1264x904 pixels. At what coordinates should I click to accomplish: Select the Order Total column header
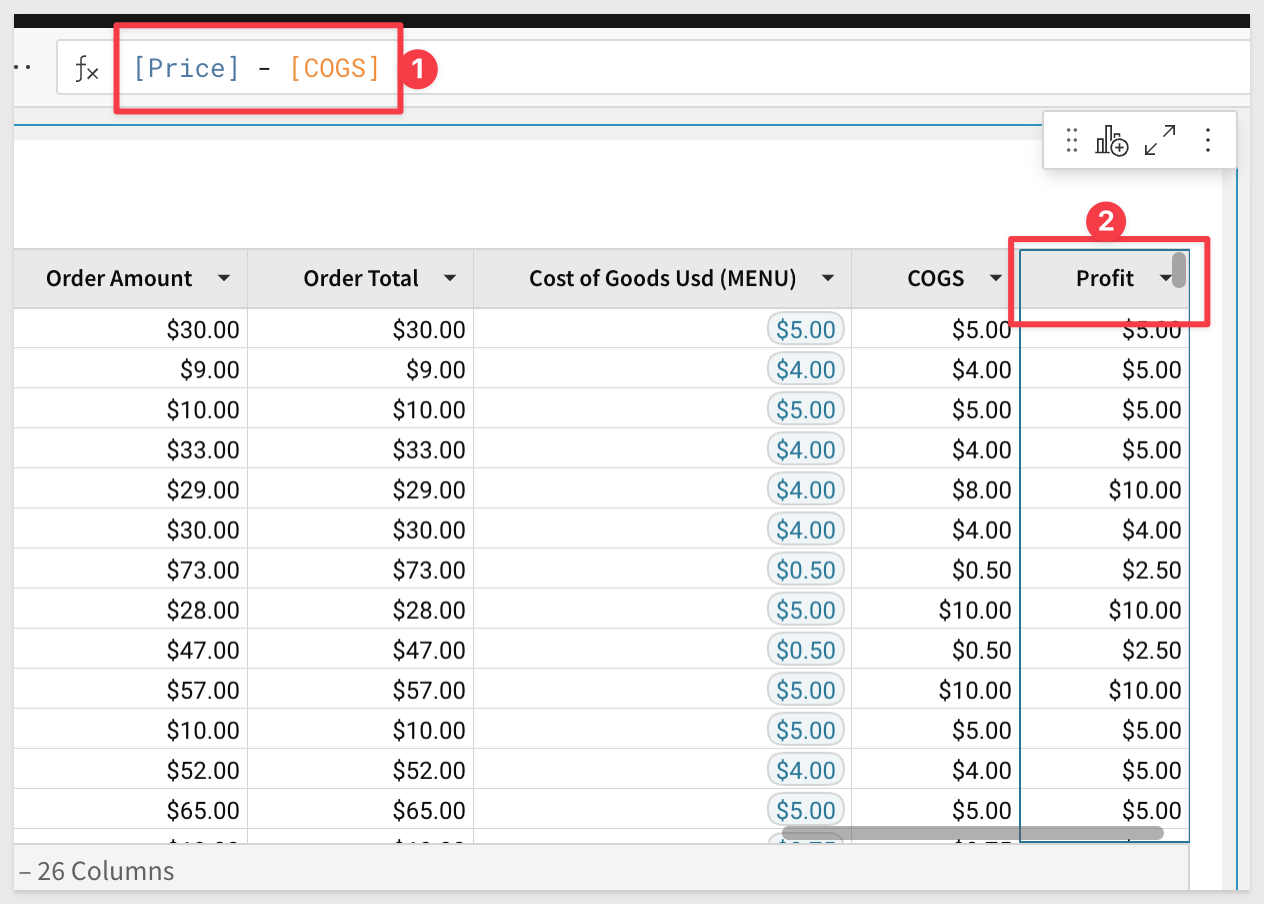click(x=361, y=279)
